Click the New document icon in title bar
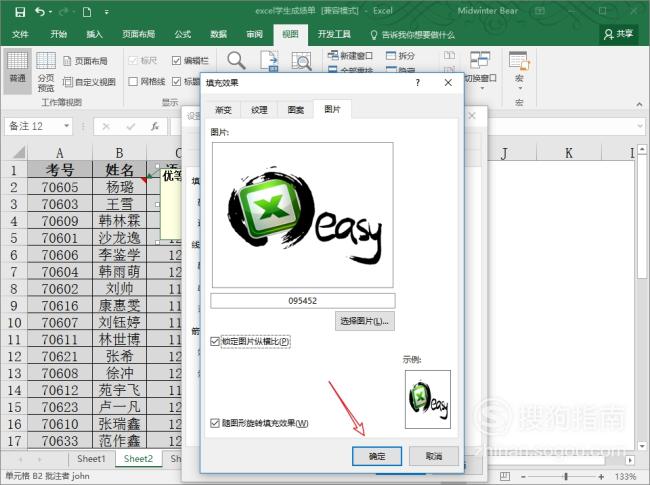Image resolution: width=650 pixels, height=485 pixels. pyautogui.click(x=87, y=12)
